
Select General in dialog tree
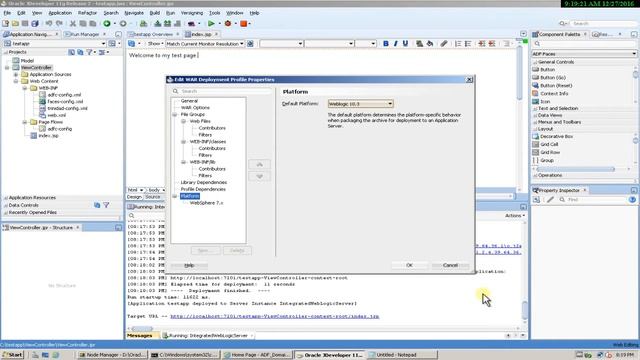pos(189,101)
